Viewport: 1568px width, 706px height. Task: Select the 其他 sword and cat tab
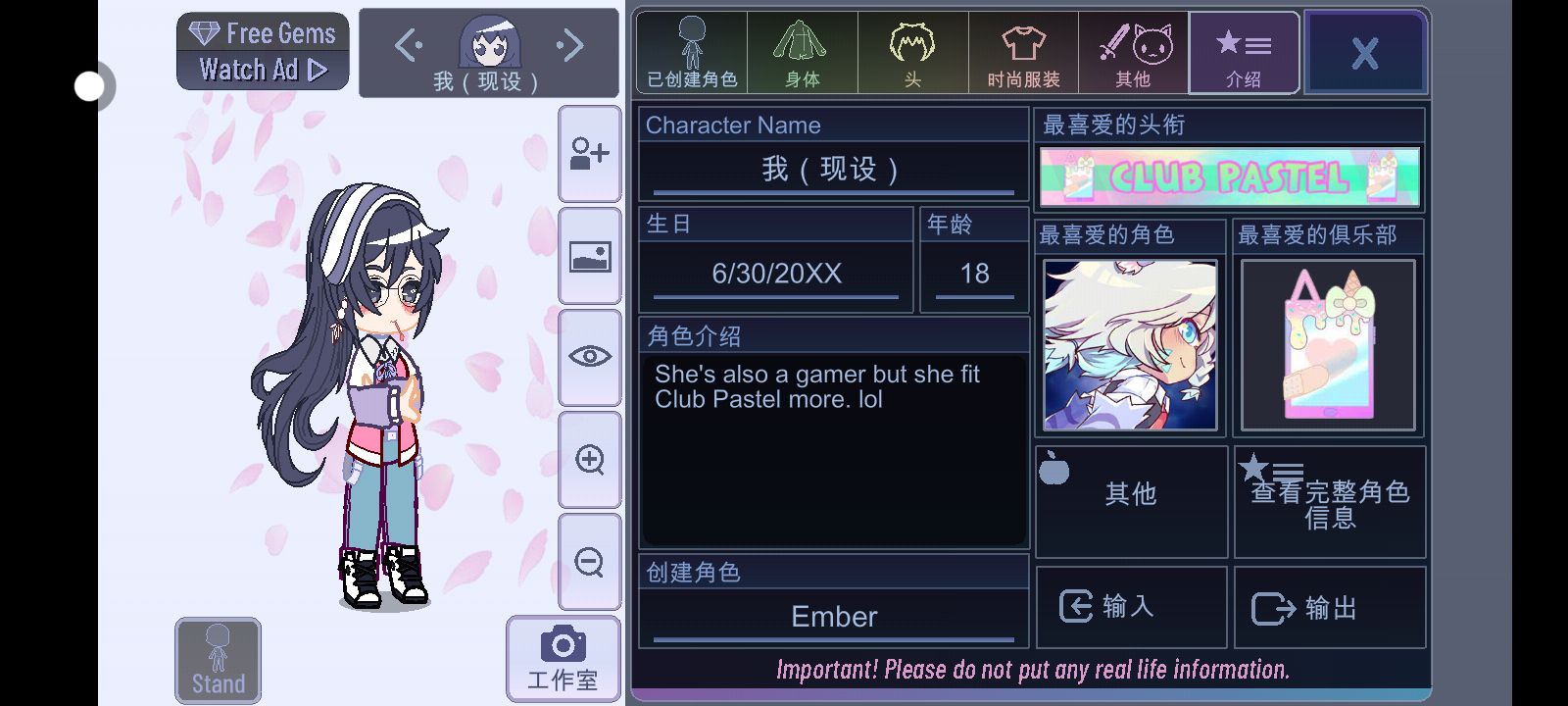click(1134, 53)
